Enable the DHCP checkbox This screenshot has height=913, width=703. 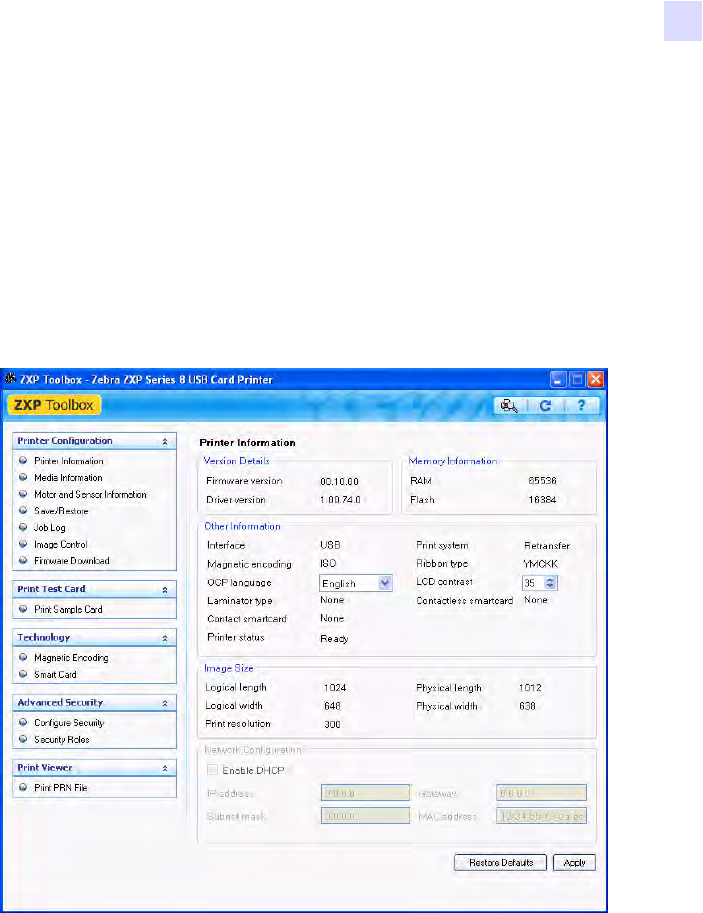(x=213, y=770)
